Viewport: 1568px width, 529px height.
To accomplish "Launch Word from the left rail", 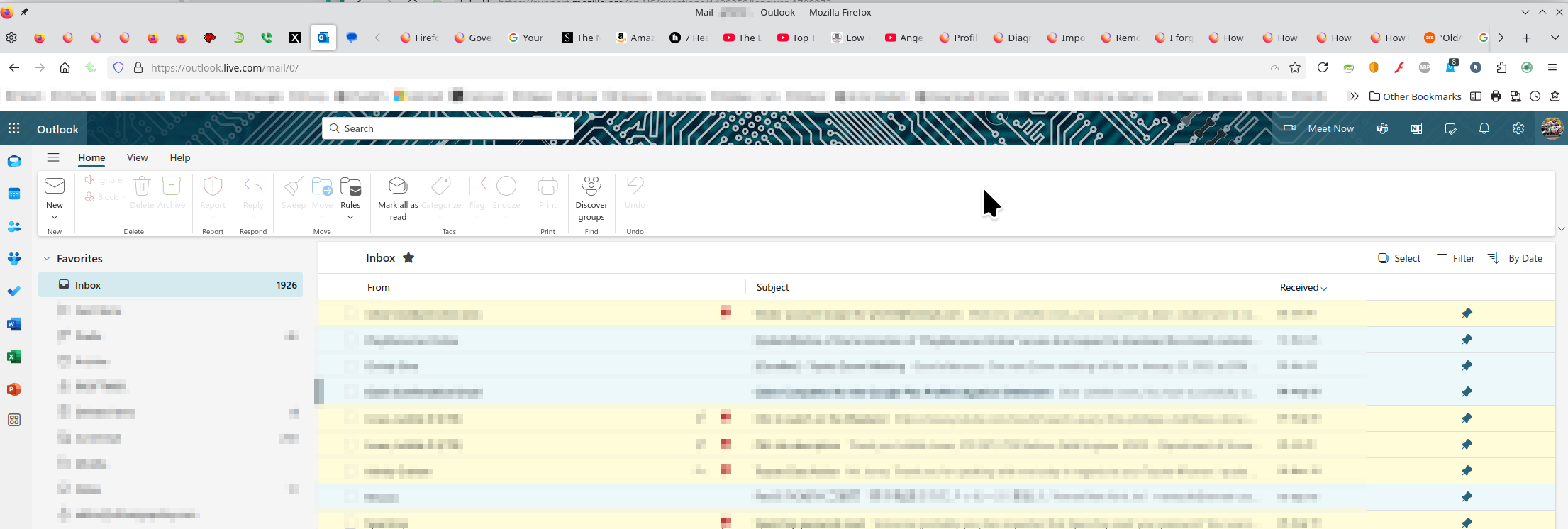I will pyautogui.click(x=14, y=324).
